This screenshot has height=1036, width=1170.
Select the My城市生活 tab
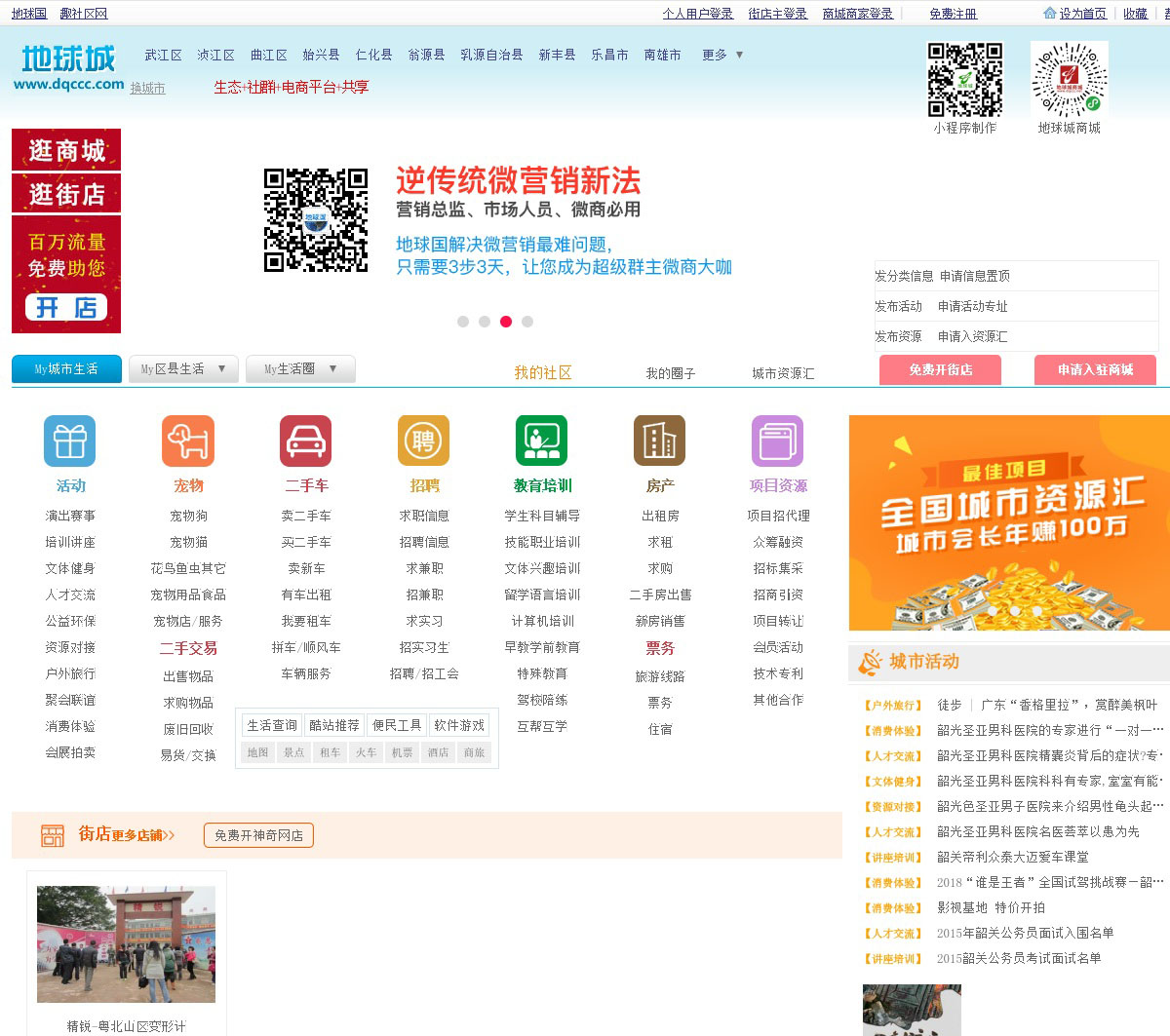66,369
